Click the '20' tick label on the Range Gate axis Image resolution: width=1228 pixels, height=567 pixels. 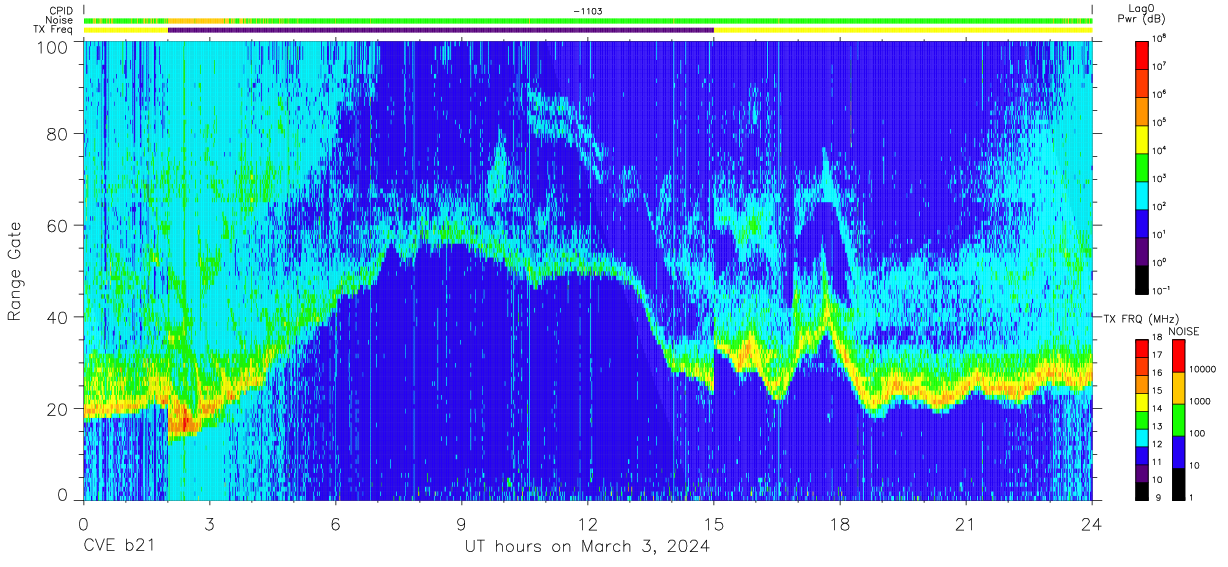(56, 409)
